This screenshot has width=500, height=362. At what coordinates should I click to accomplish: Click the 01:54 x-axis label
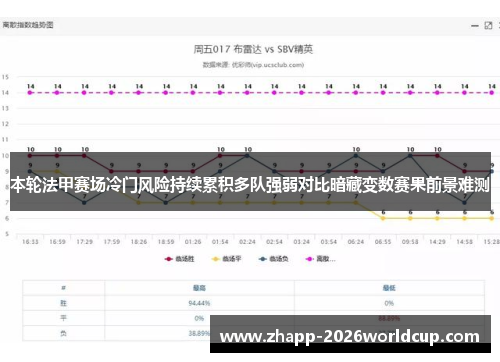[x=220, y=242]
